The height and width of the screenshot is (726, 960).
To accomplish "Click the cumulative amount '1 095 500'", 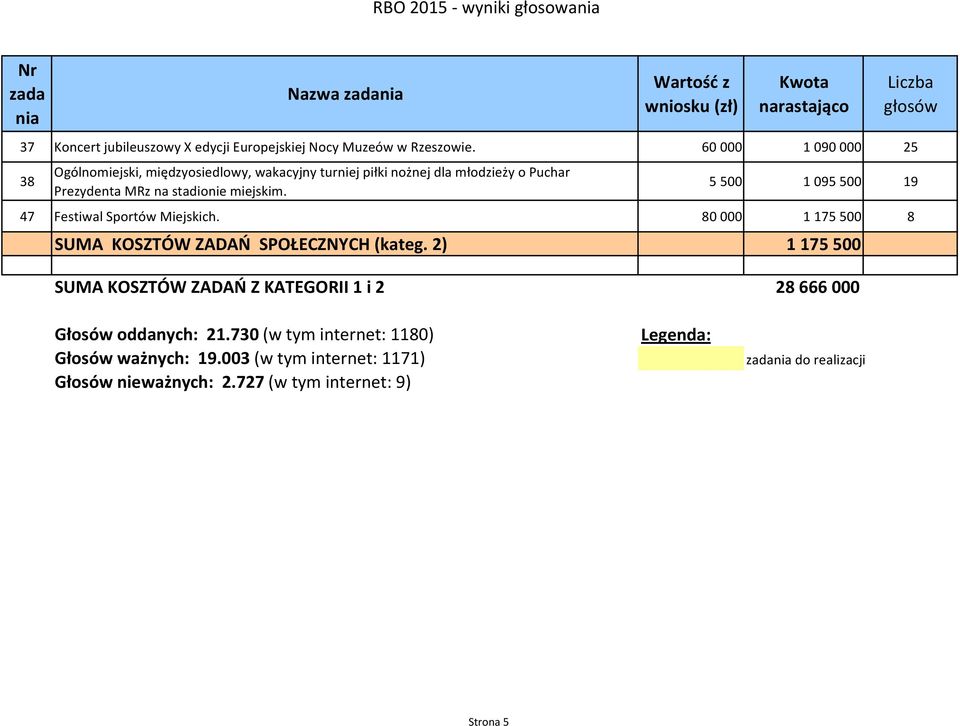I will [832, 181].
